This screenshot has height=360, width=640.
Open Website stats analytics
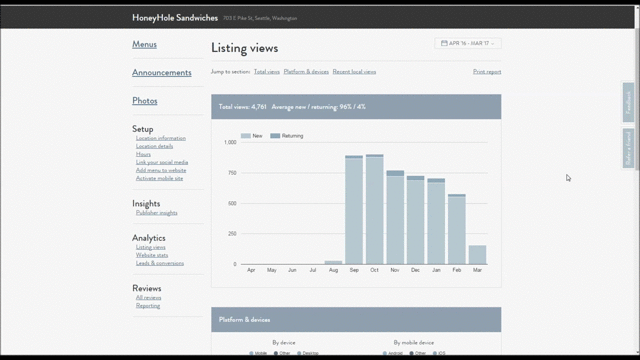click(x=152, y=255)
